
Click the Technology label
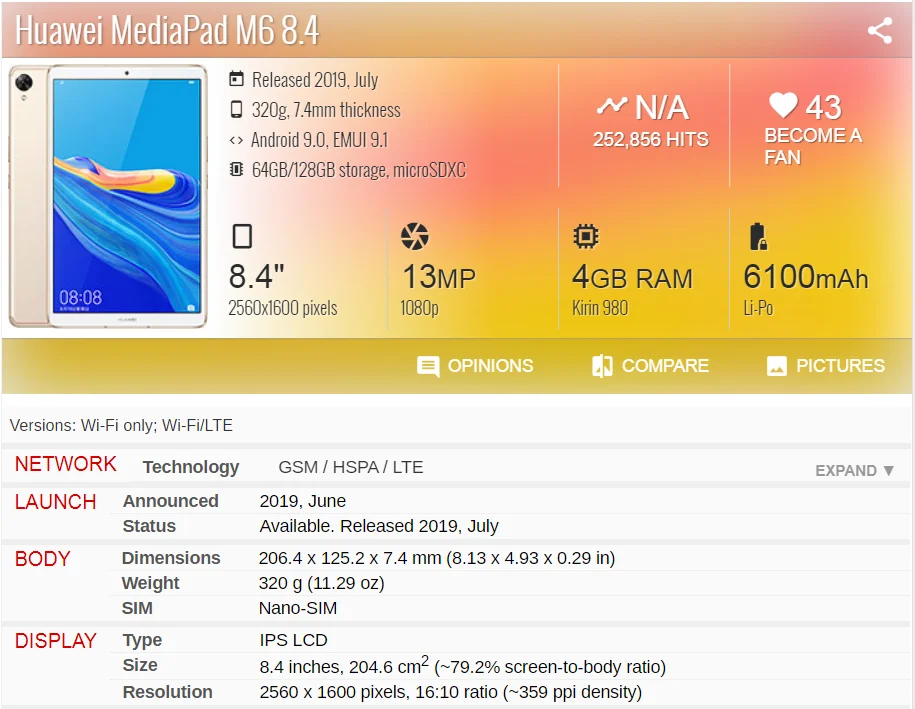point(191,467)
